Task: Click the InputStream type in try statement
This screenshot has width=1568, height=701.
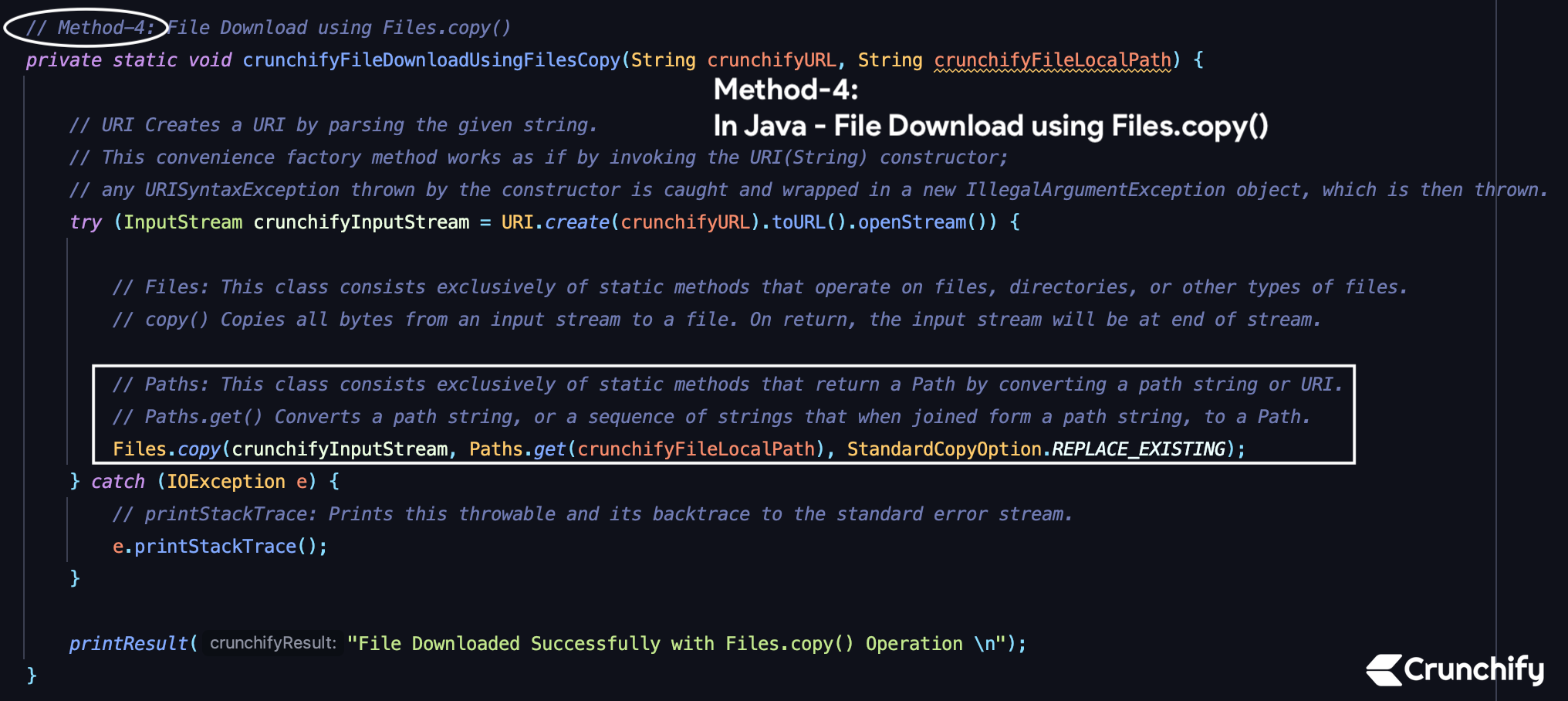Action: point(183,222)
